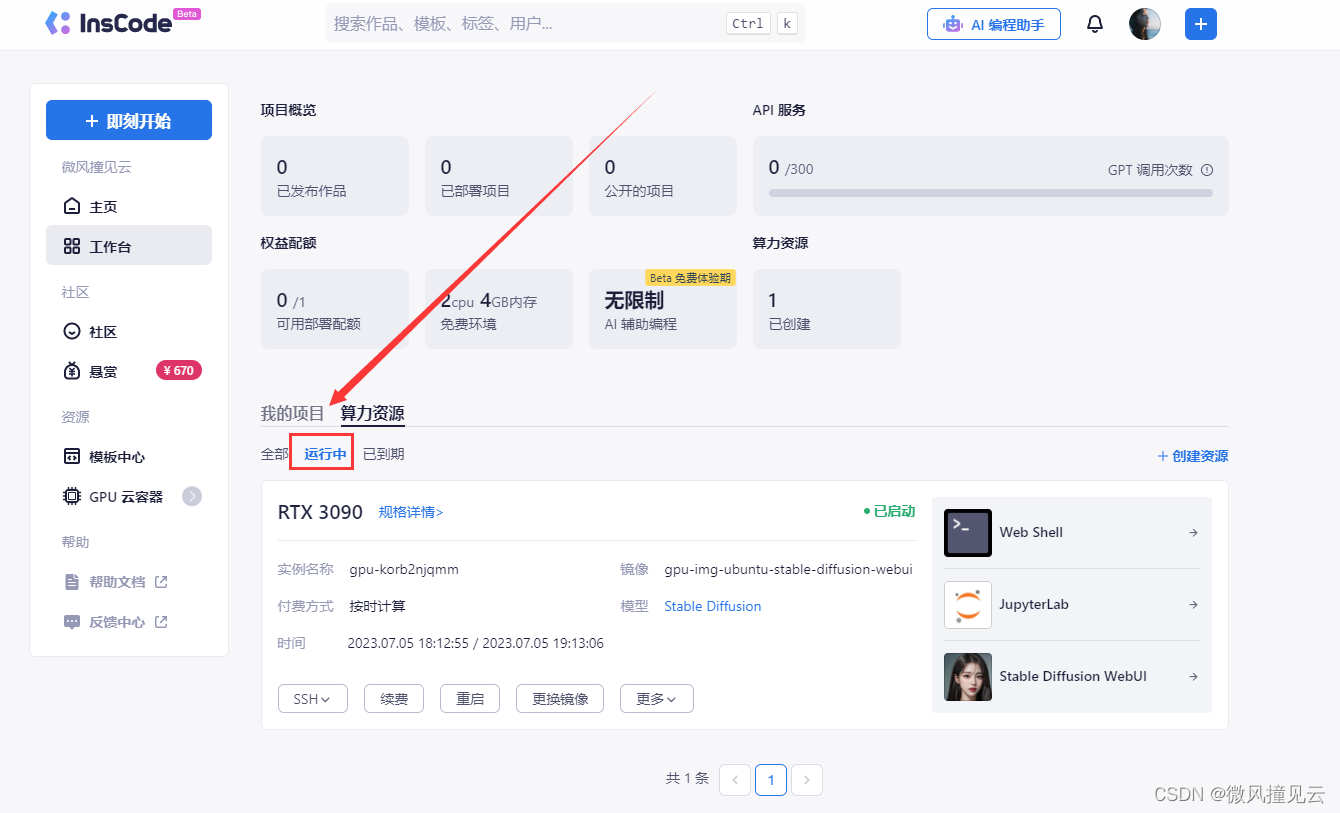Click the 悬赏 money bag icon
The image size is (1340, 813).
click(x=71, y=371)
